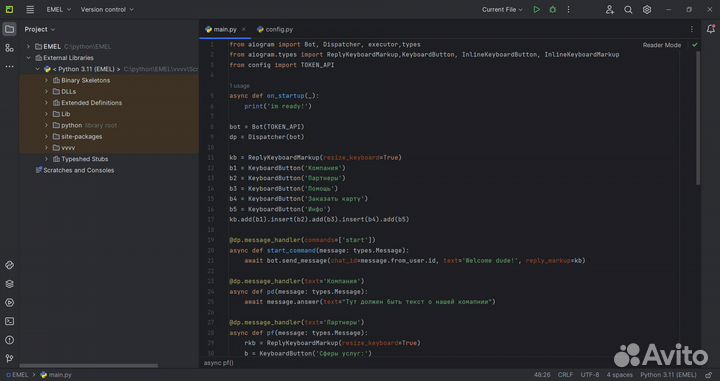Collapse Python 3.11 (EMEL) node
Viewport: 720px width, 381px height.
pos(38,69)
